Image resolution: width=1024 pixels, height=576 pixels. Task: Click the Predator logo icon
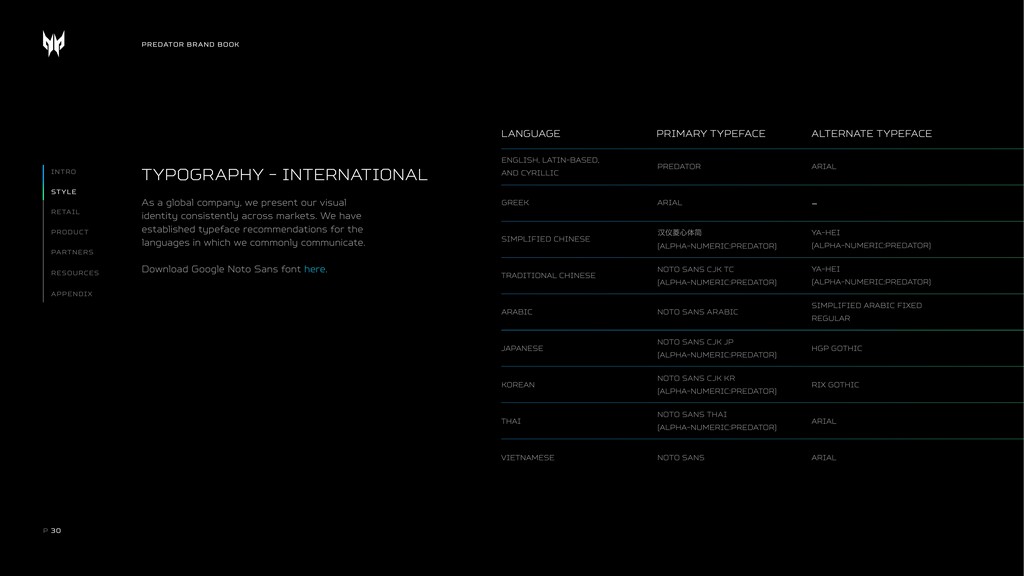point(54,43)
